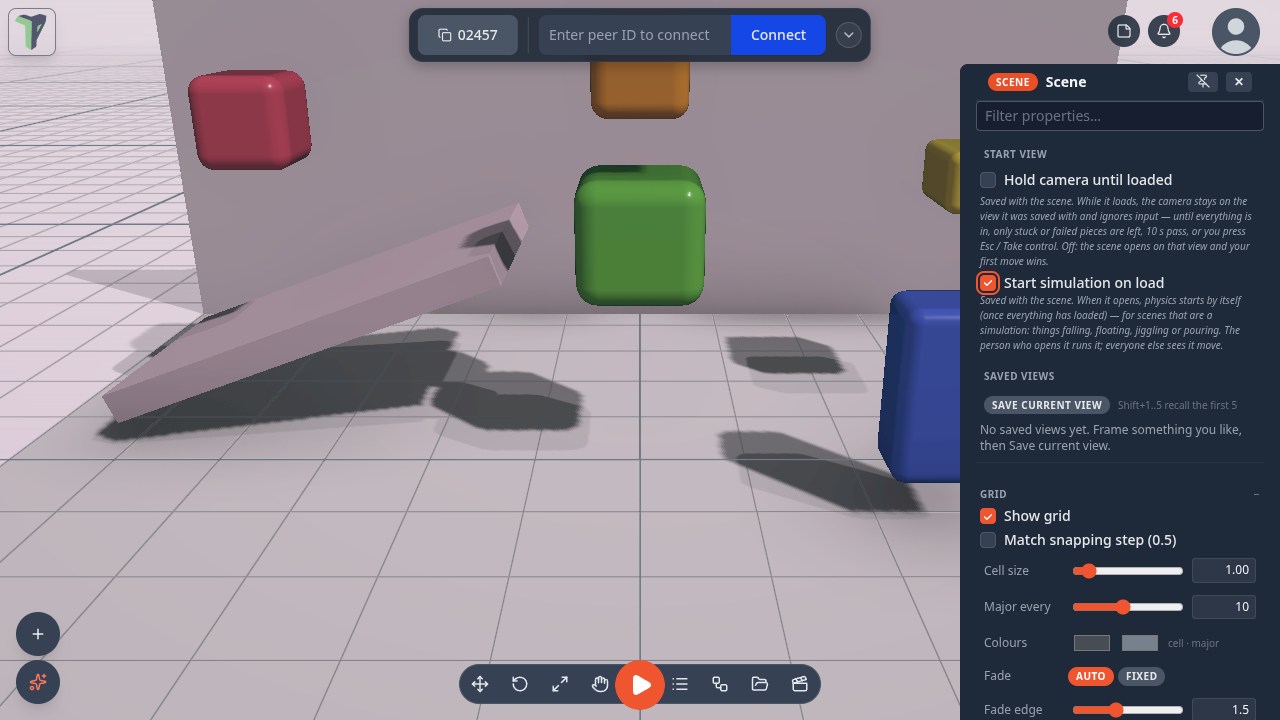Image resolution: width=1280 pixels, height=720 pixels.
Task: Click the SCENE badge in panel header
Action: click(x=1013, y=82)
